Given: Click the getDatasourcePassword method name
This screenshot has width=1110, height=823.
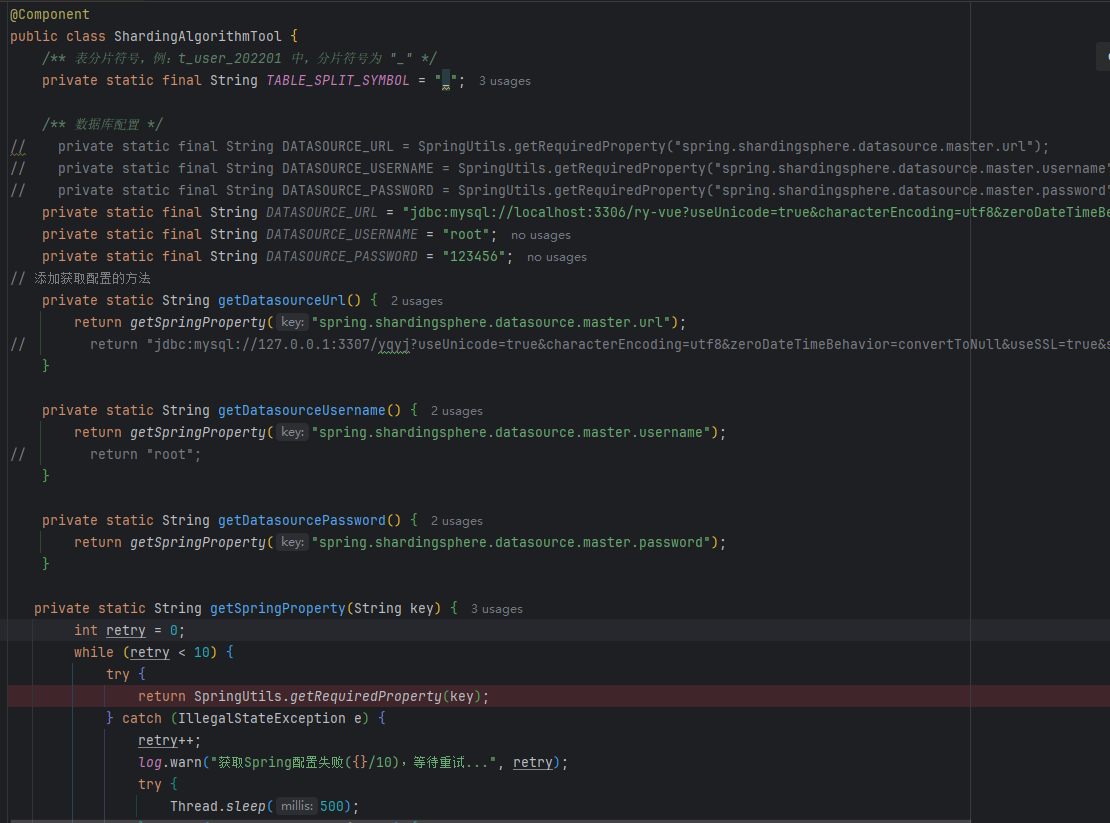Looking at the screenshot, I should pyautogui.click(x=302, y=520).
